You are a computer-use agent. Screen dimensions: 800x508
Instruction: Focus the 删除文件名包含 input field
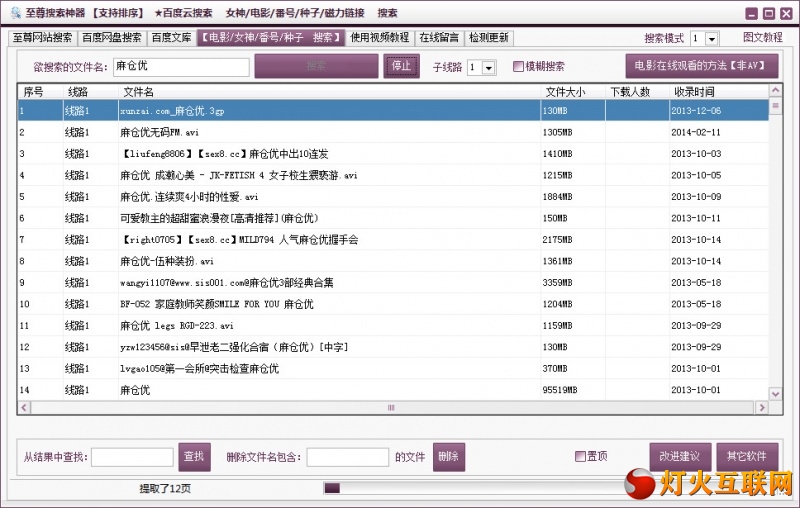click(x=347, y=457)
